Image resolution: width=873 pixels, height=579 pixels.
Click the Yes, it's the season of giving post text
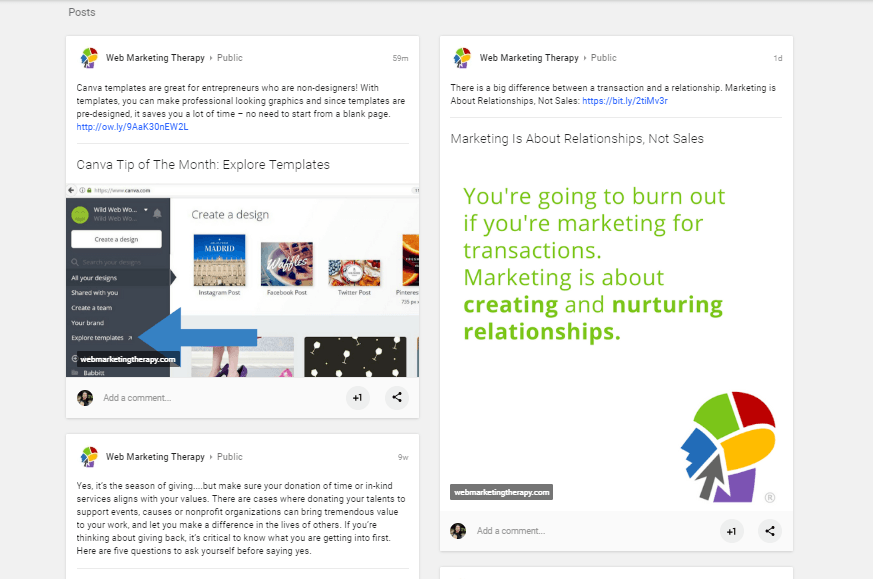(241, 518)
